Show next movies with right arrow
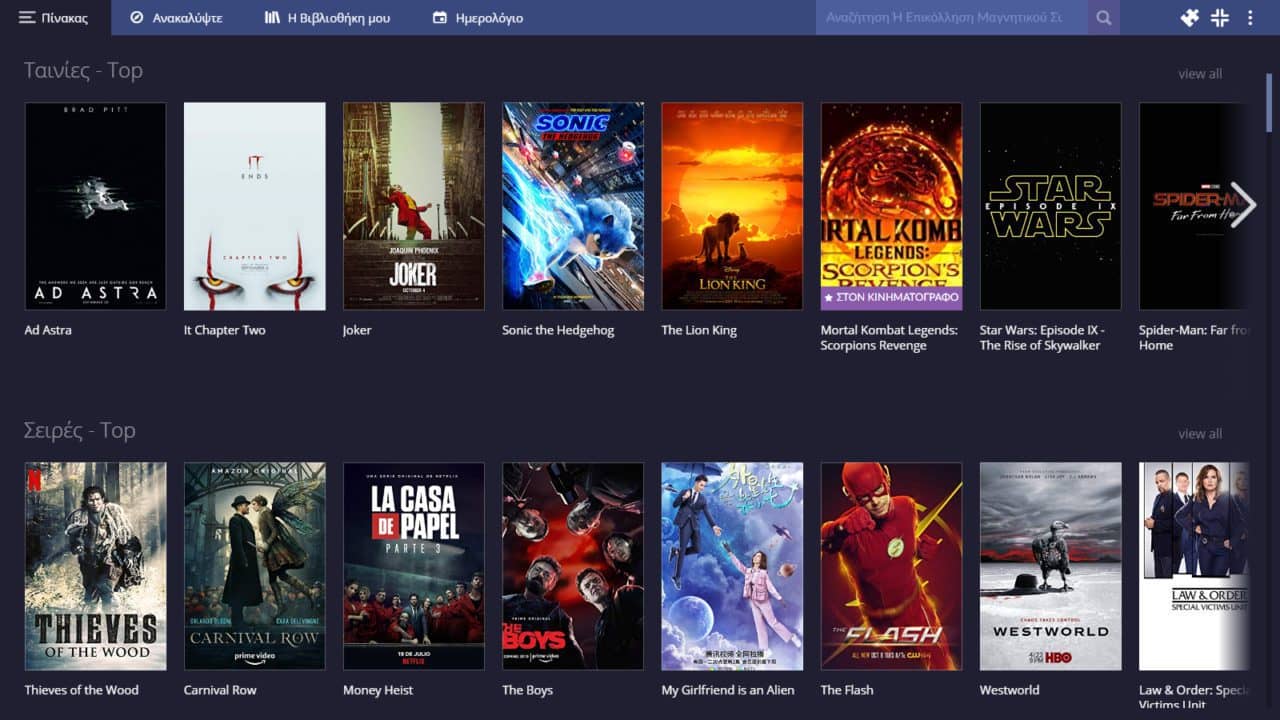This screenshot has height=720, width=1280. pos(1243,205)
